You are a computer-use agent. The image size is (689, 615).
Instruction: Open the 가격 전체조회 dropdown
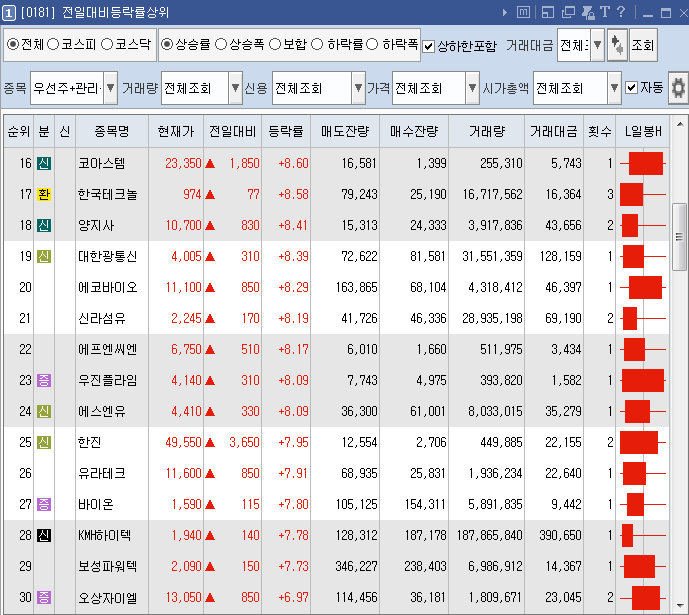pyautogui.click(x=472, y=88)
